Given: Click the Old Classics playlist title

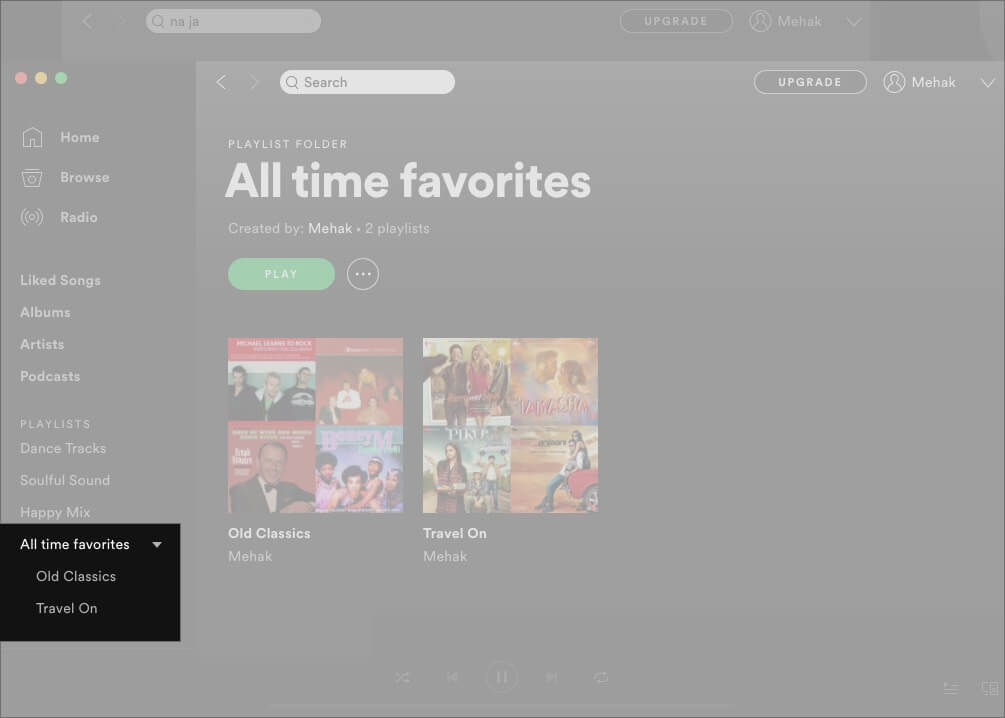Looking at the screenshot, I should (x=269, y=533).
